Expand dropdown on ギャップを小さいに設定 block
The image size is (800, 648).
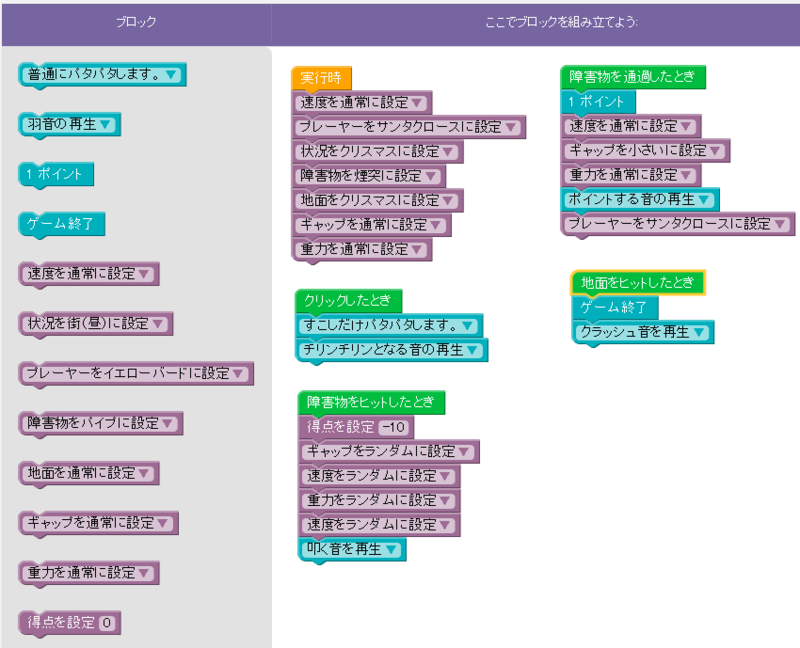(x=715, y=151)
